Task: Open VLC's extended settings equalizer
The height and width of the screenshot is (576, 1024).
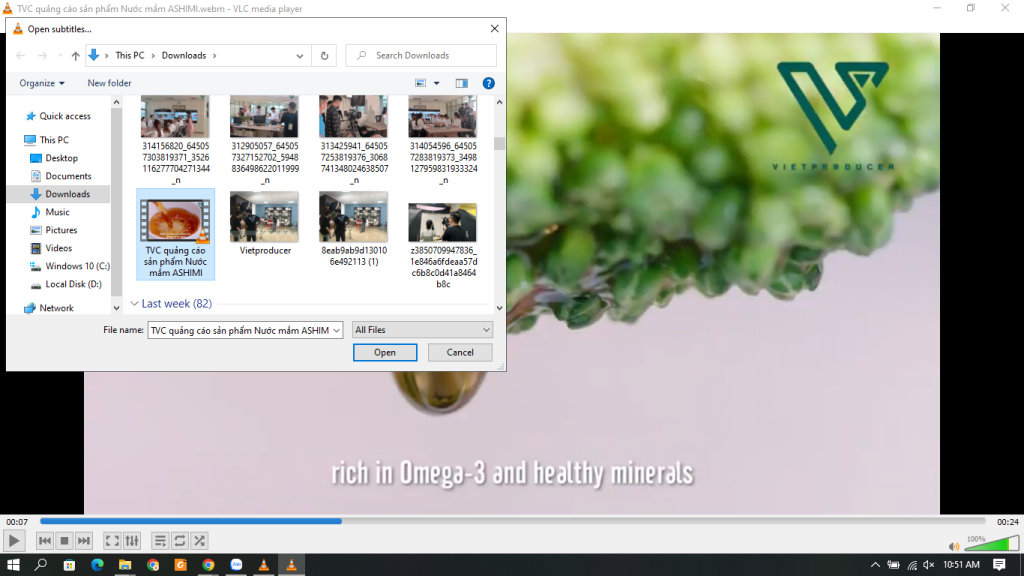Action: 131,540
